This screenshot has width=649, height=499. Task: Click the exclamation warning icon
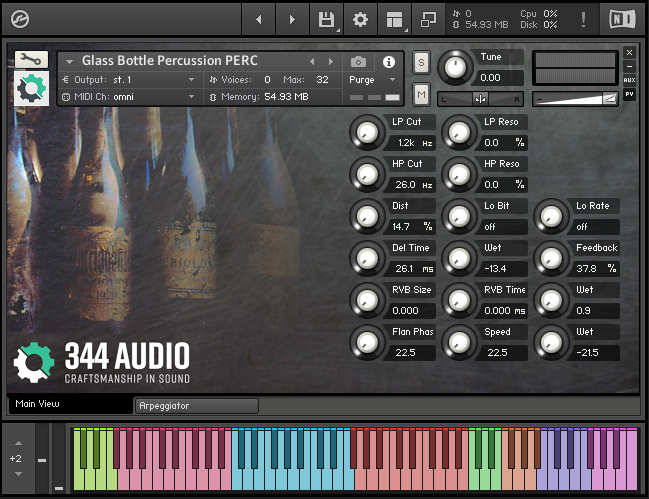(583, 19)
